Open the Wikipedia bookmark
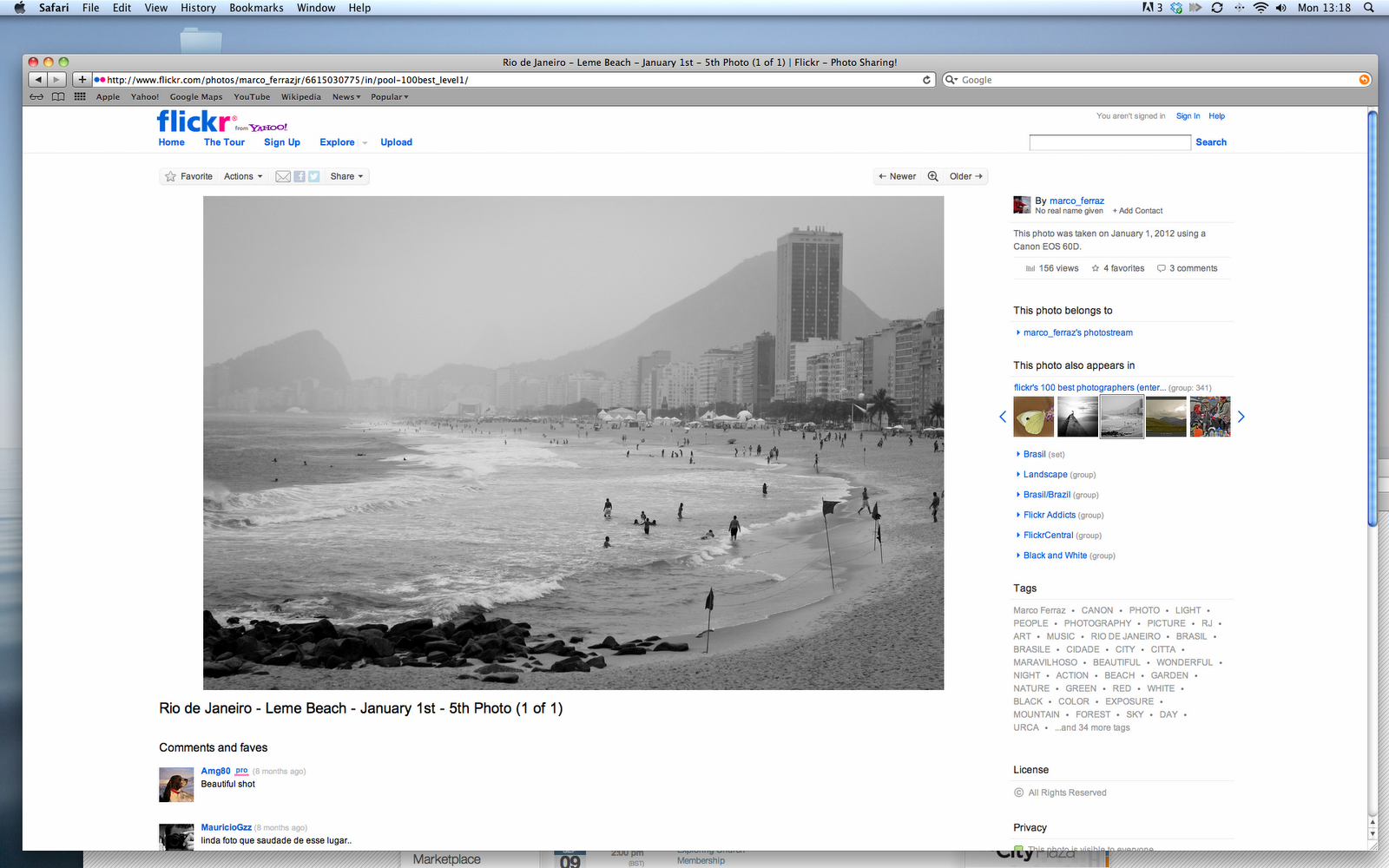 pyautogui.click(x=301, y=97)
